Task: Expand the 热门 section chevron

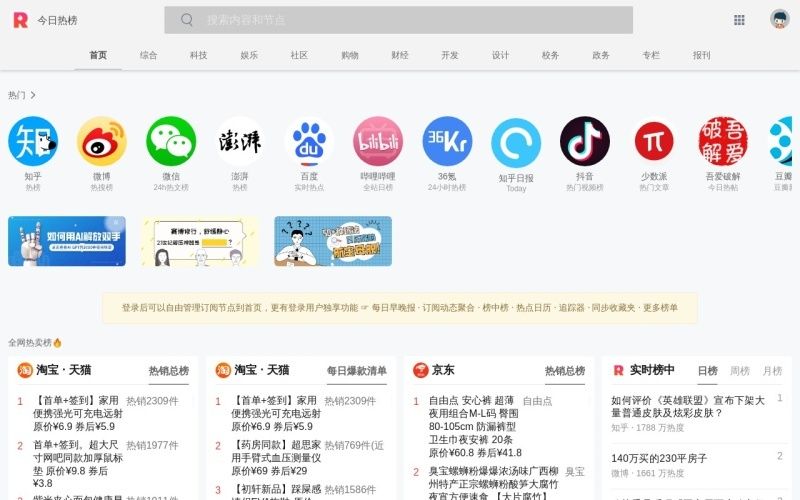Action: 33,95
